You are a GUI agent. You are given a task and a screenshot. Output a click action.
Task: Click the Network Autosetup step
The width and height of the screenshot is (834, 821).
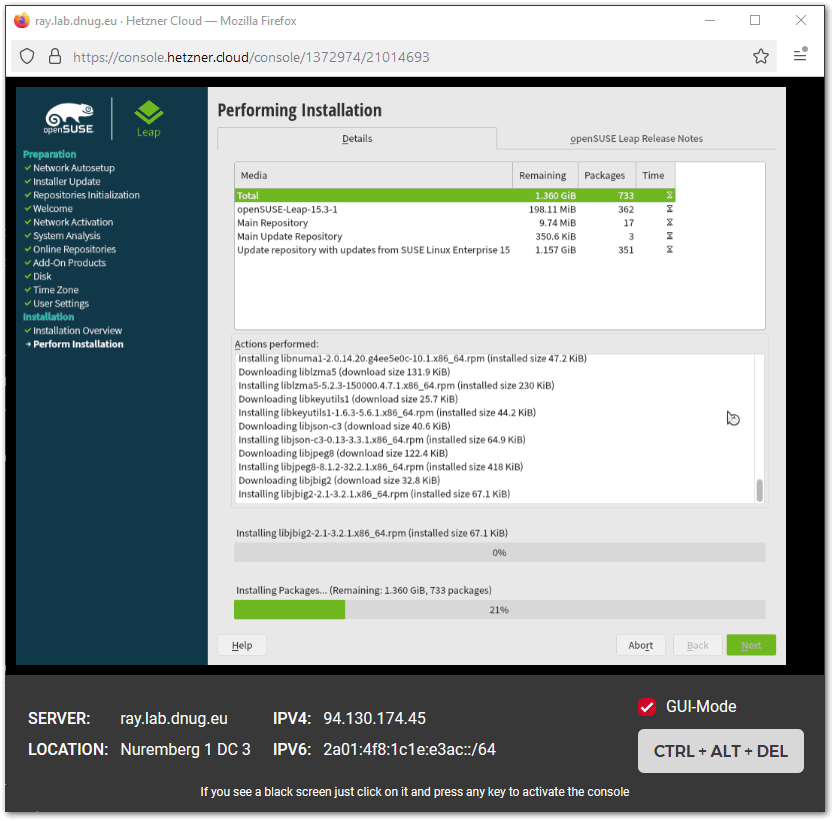74,167
